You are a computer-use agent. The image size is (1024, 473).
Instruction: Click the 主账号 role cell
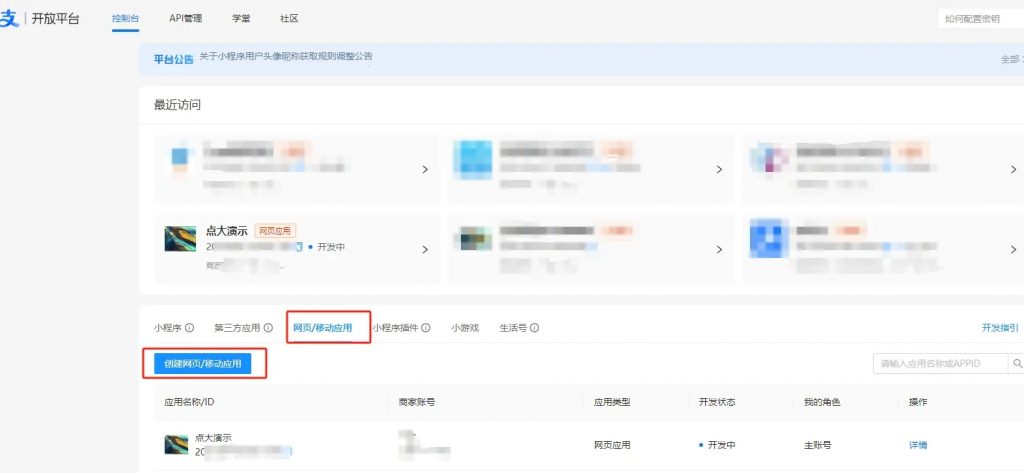(818, 445)
